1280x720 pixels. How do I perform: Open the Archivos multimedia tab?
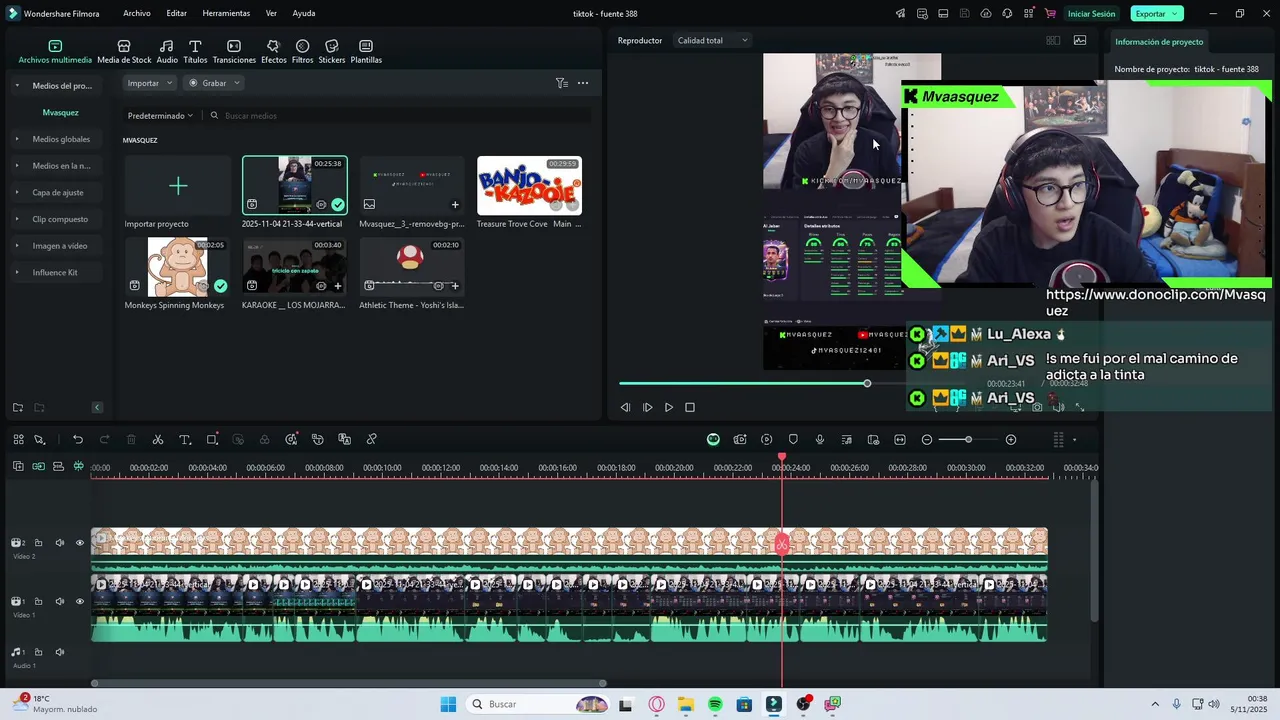coord(55,52)
